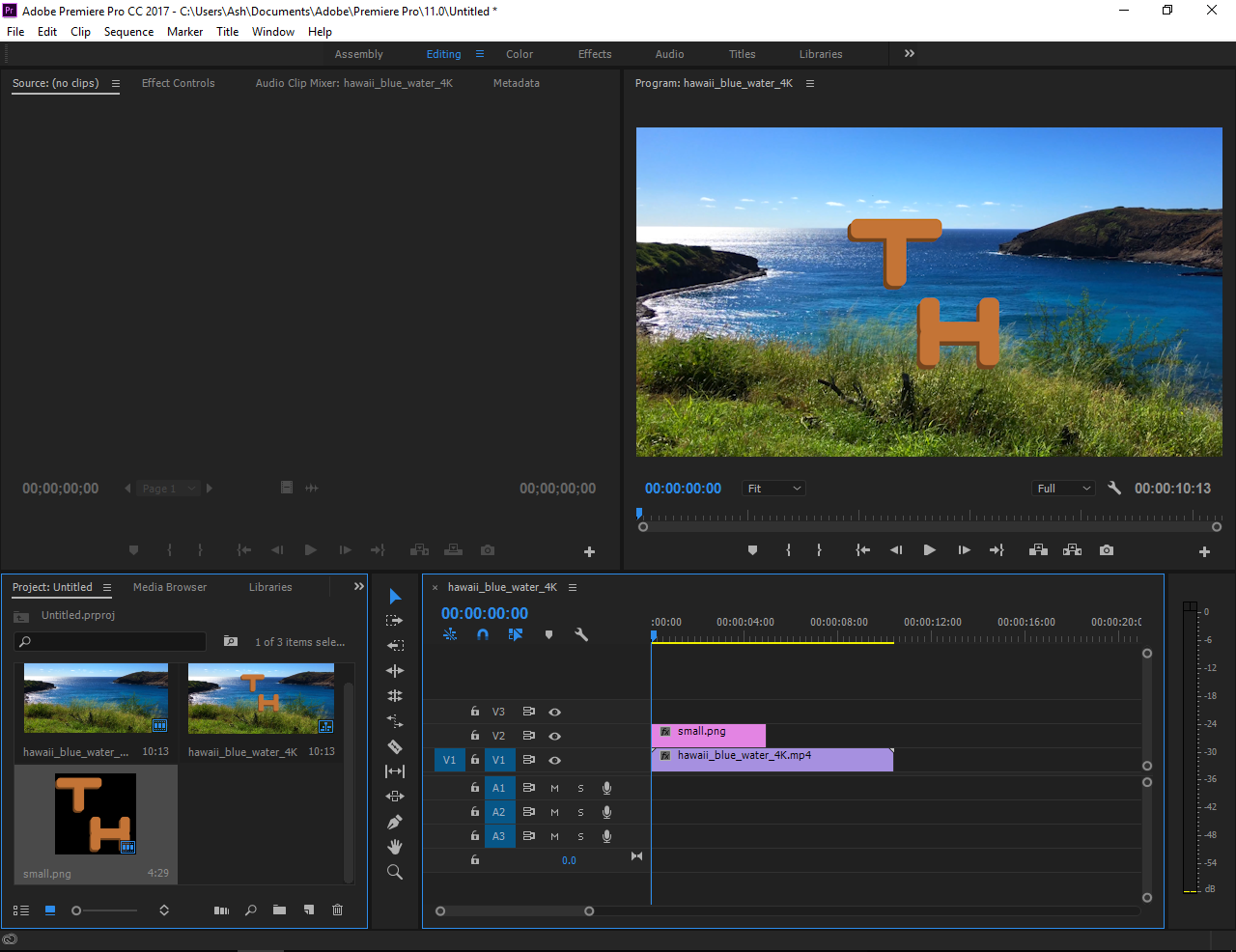This screenshot has width=1236, height=952.
Task: Open the Fit zoom level dropdown
Action: [x=772, y=488]
